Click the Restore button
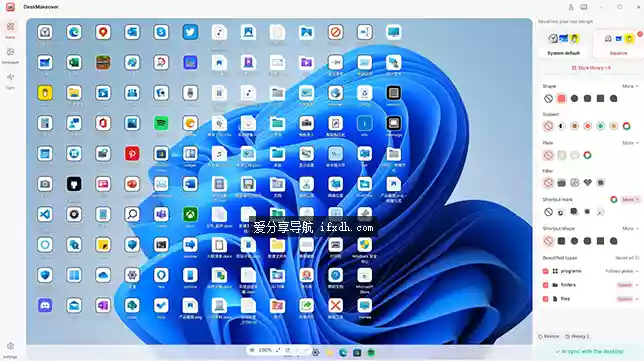The width and height of the screenshot is (644, 361). [x=549, y=336]
